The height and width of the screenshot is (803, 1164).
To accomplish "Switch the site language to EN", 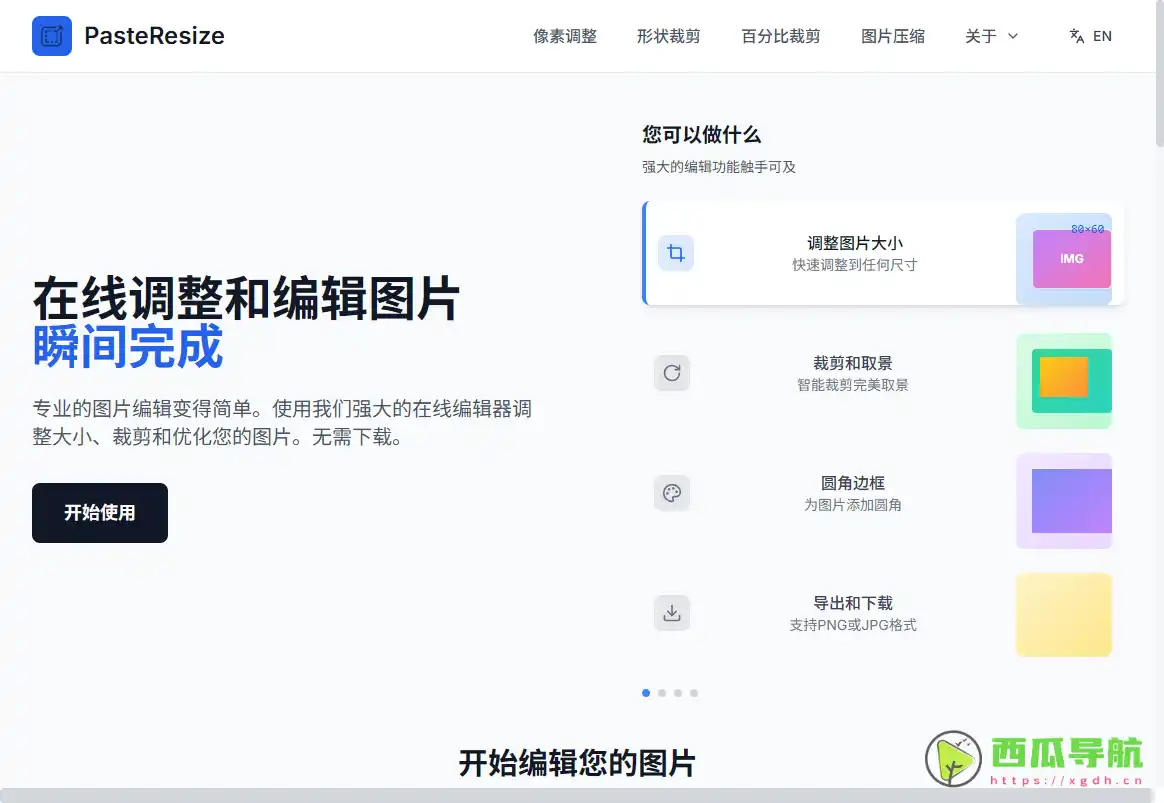I will click(1103, 36).
